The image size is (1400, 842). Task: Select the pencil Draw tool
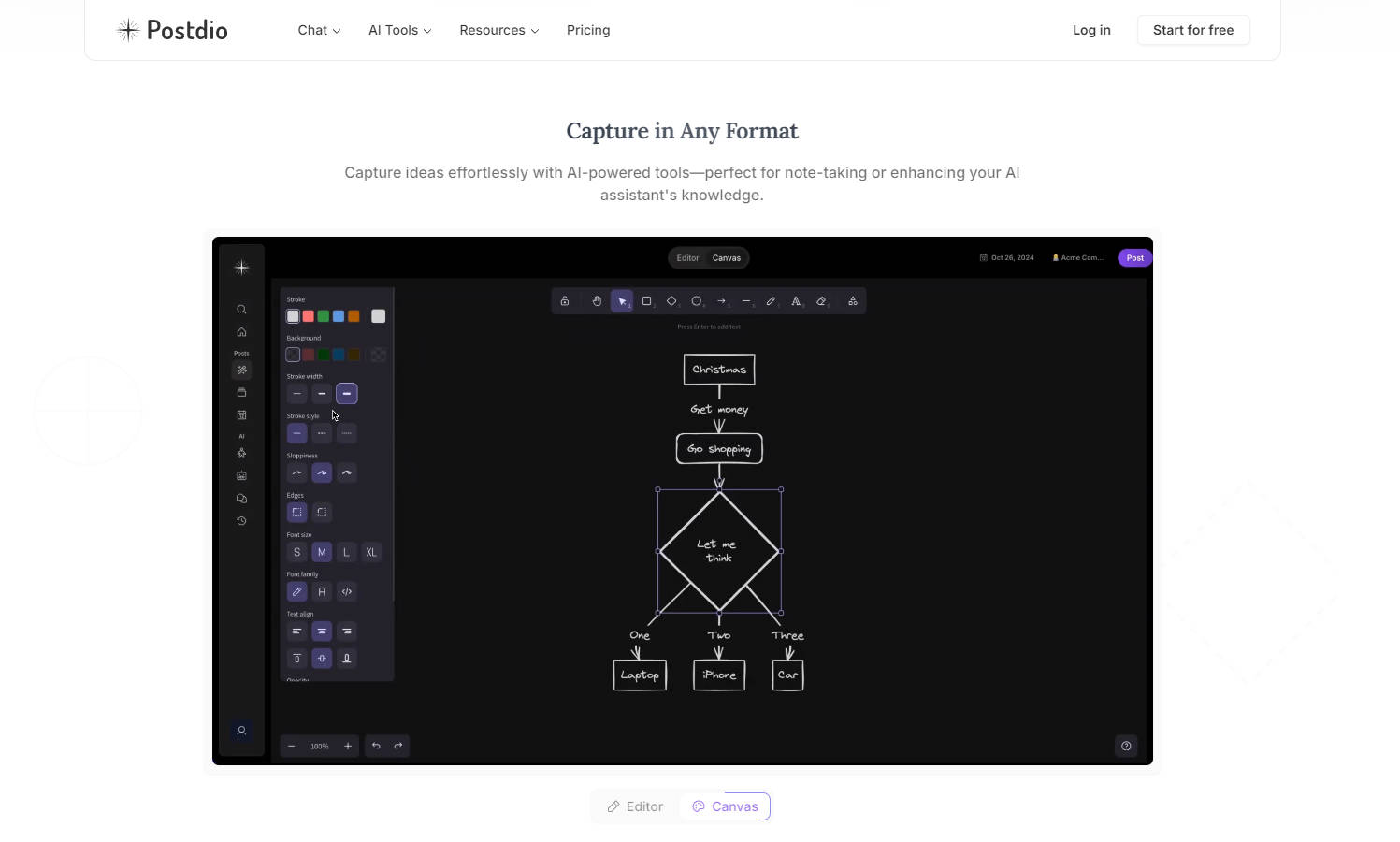click(x=771, y=301)
